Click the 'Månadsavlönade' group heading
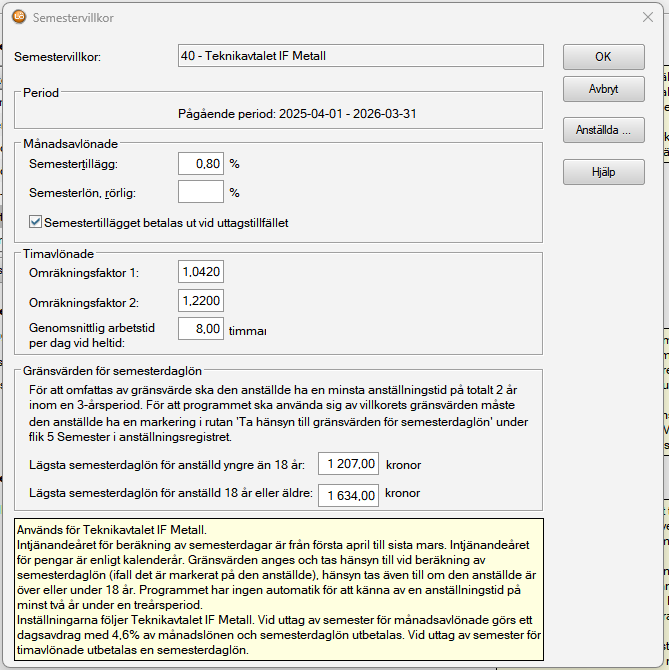Viewport: 669px width, 670px height. (70, 144)
